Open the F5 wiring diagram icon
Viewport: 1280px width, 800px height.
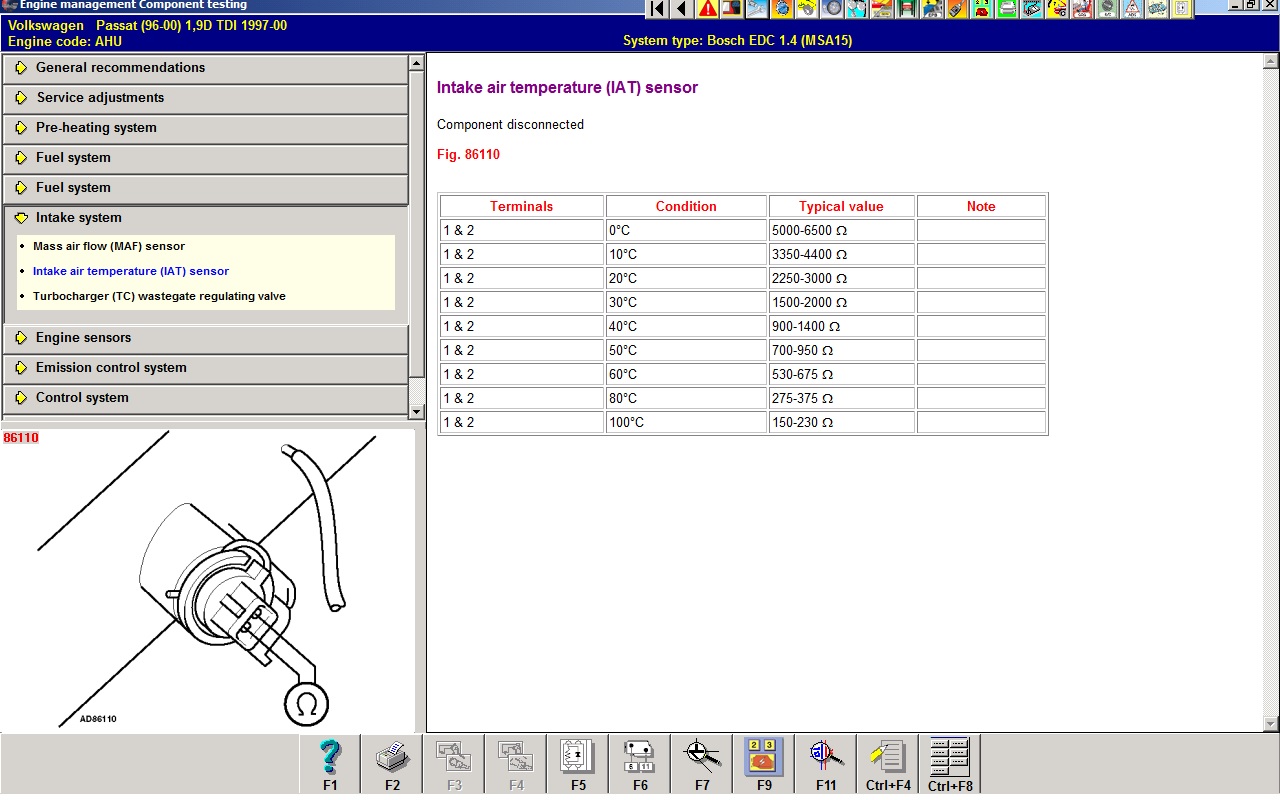(x=578, y=764)
